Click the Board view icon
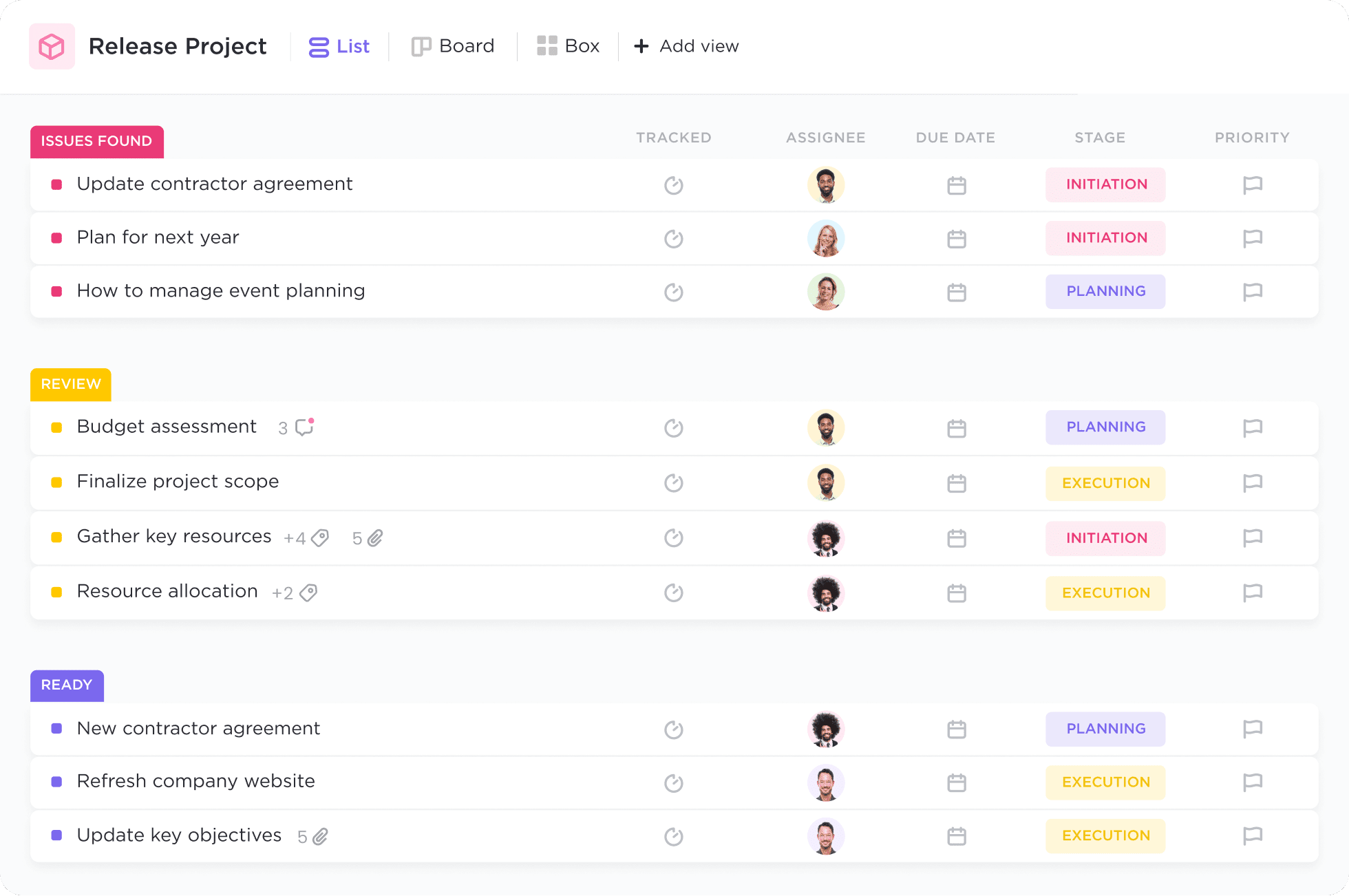The width and height of the screenshot is (1349, 896). point(420,45)
